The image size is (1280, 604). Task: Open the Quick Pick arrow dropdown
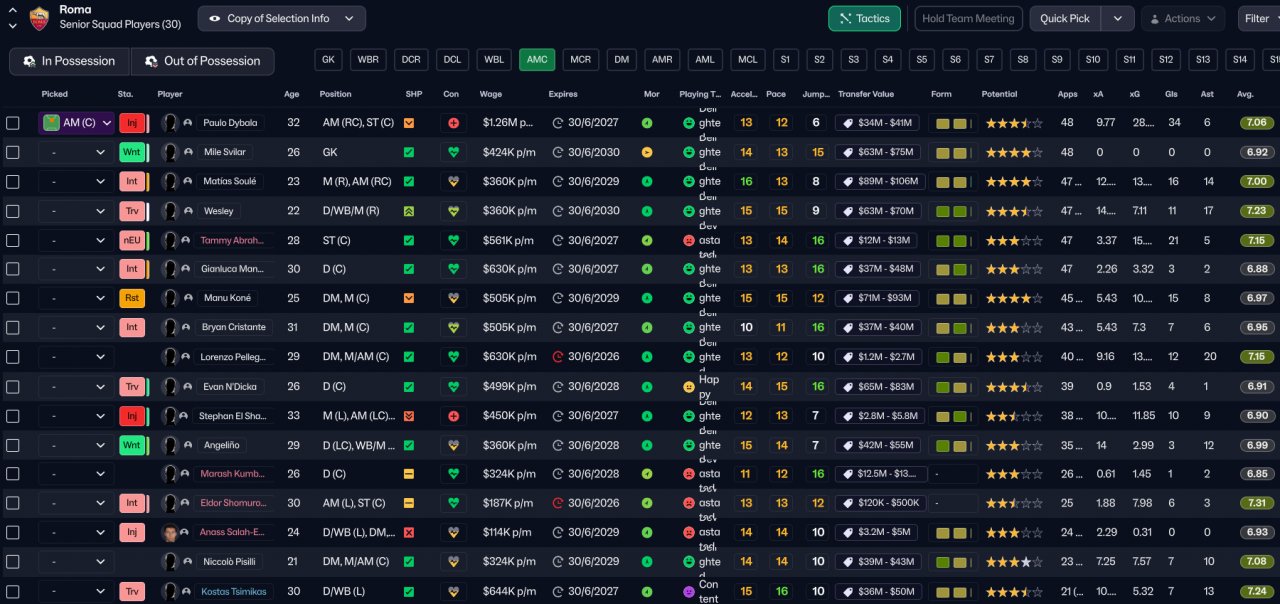1118,18
